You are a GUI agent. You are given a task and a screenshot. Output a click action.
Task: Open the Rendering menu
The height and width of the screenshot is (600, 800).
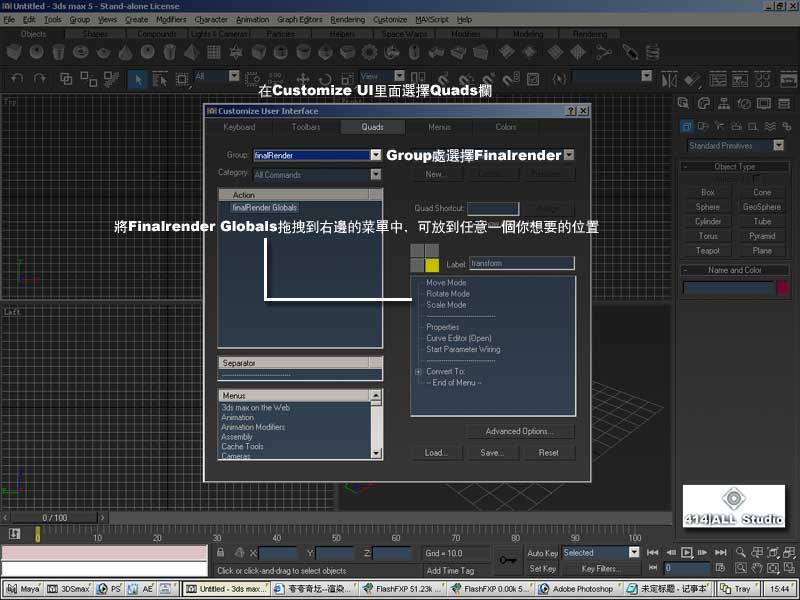(x=347, y=19)
